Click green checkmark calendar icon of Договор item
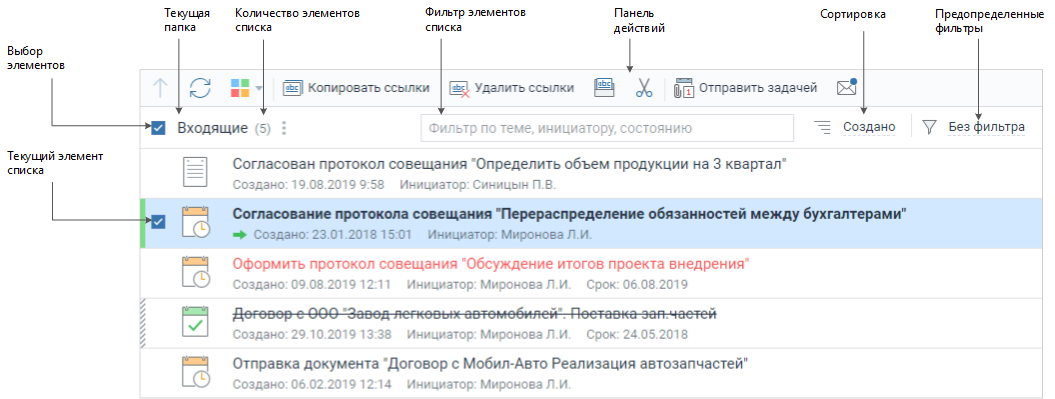Screen dimensions: 1055x399 pyautogui.click(x=196, y=322)
